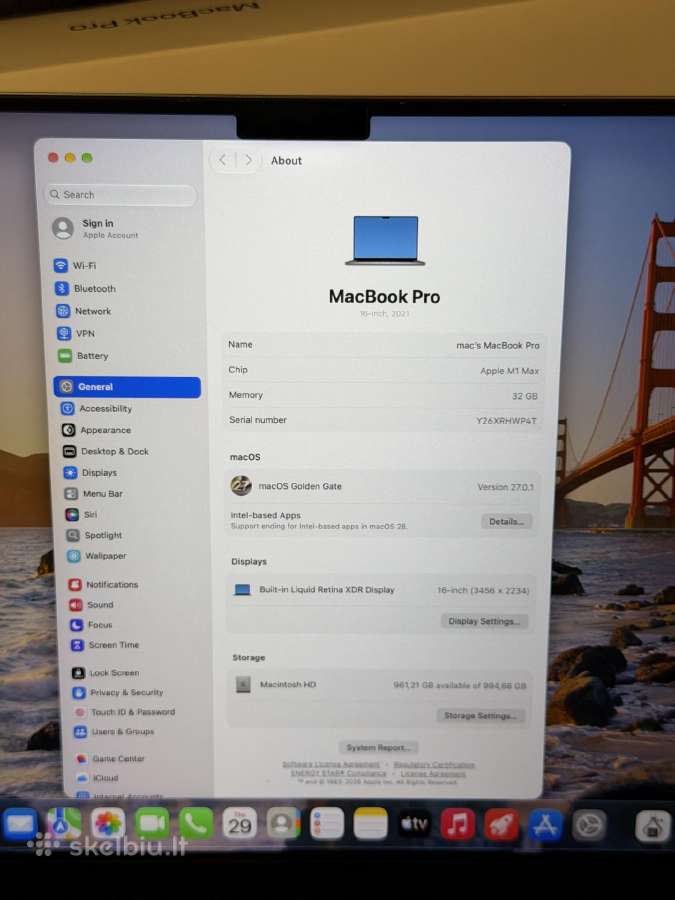Open Siri settings
The height and width of the screenshot is (900, 675).
[x=82, y=515]
